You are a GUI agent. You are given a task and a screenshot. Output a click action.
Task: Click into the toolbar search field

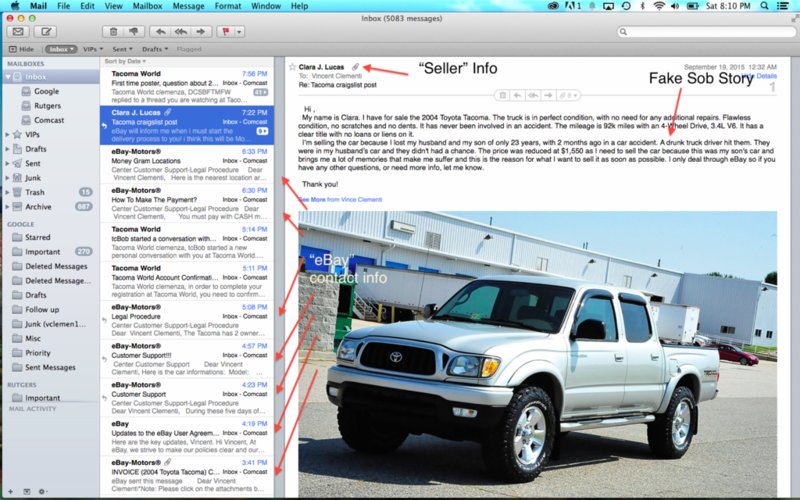(x=707, y=32)
